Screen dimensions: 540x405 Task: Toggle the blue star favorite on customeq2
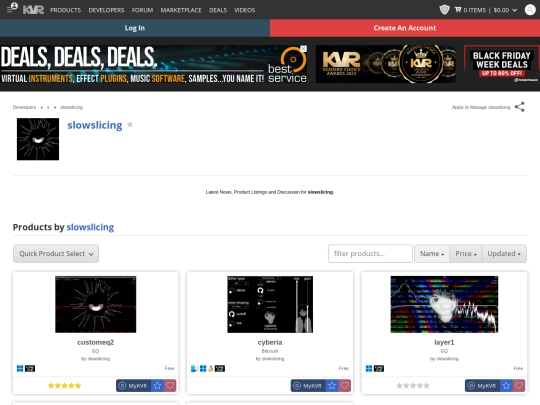click(x=157, y=386)
